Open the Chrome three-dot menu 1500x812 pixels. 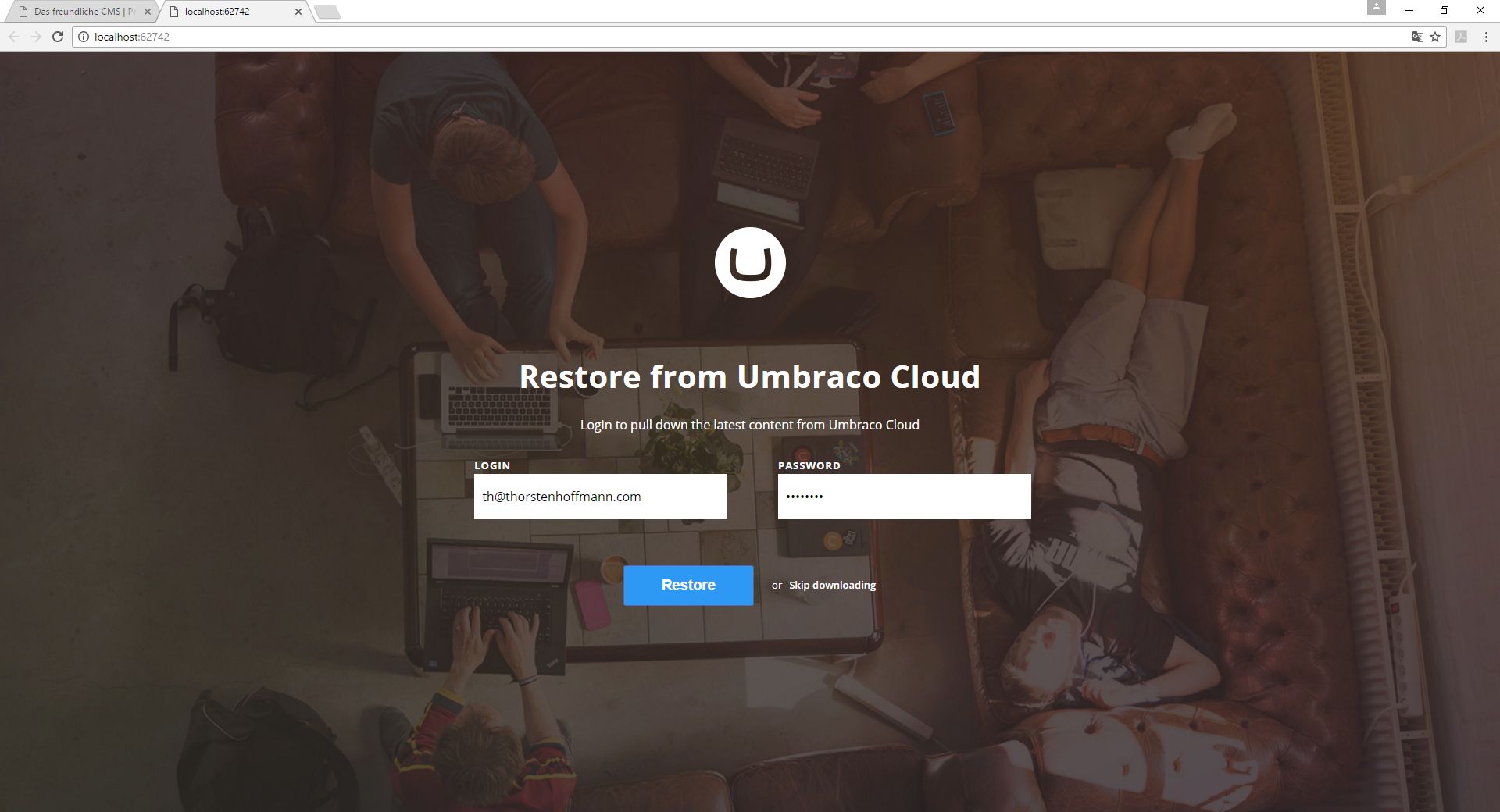point(1486,37)
